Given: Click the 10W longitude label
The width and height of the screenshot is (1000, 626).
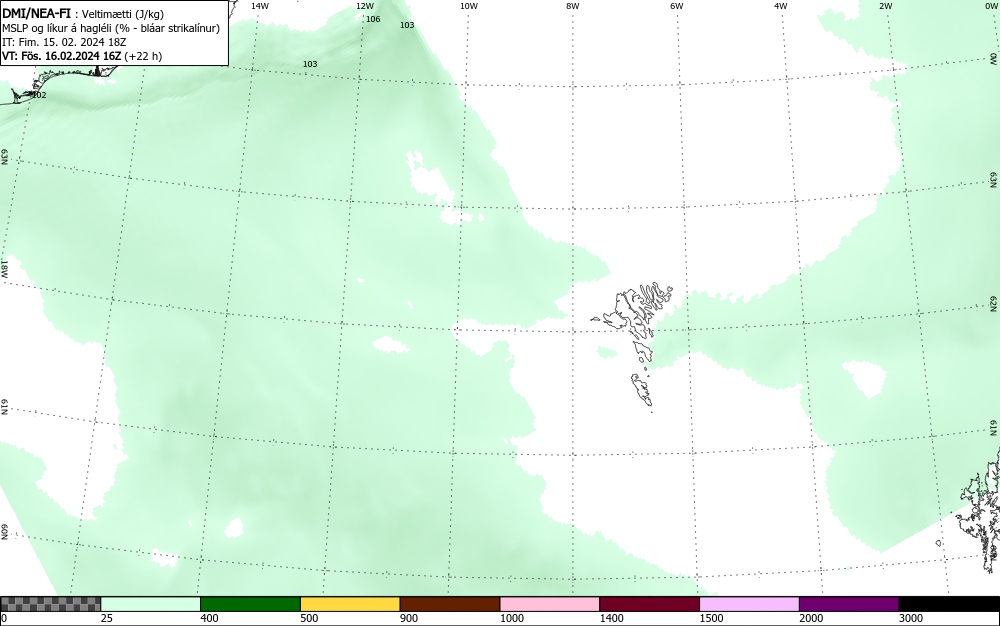Looking at the screenshot, I should 469,6.
